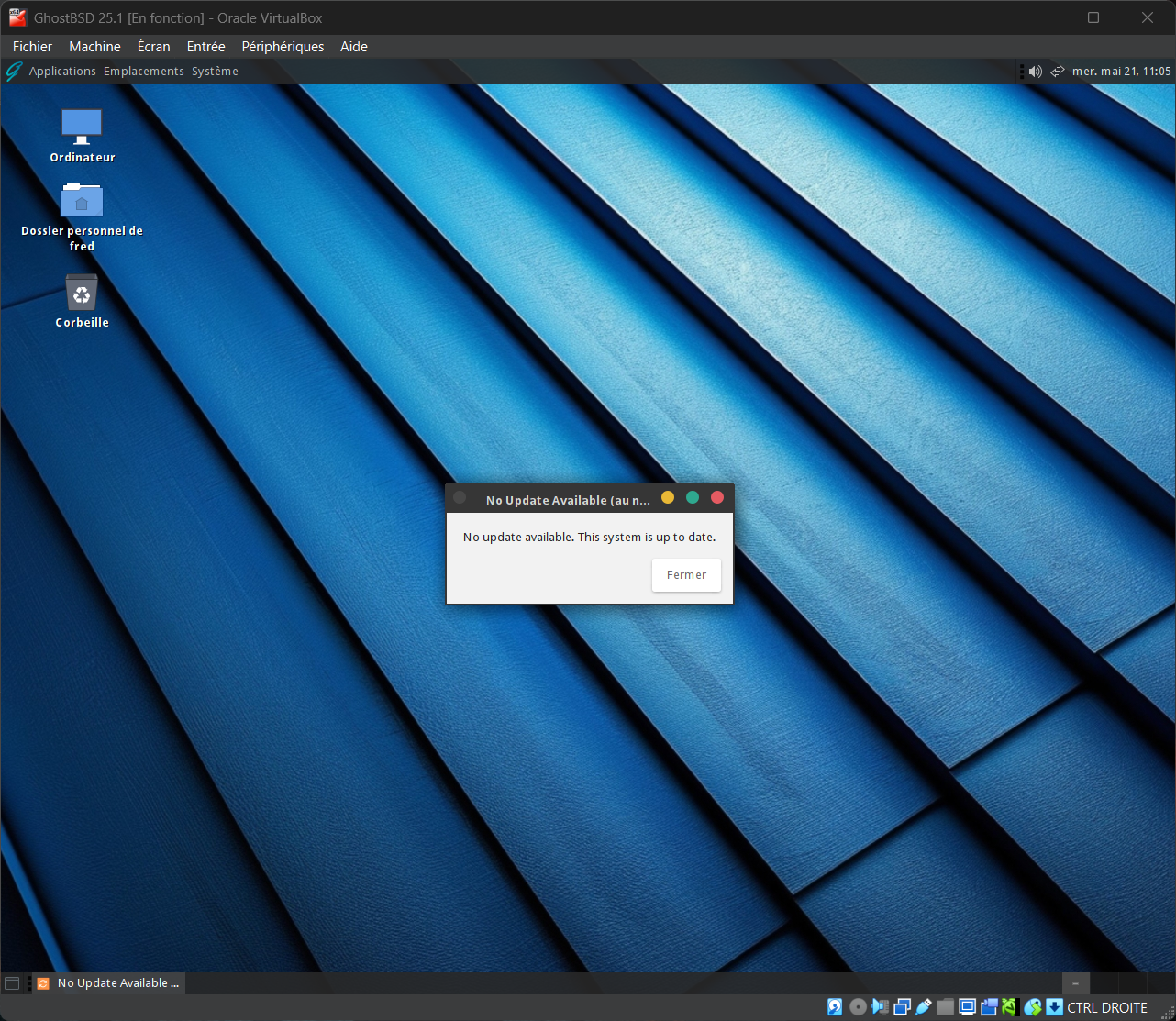Click the red close button of the update dialog
This screenshot has height=1021, width=1176.
tap(717, 497)
